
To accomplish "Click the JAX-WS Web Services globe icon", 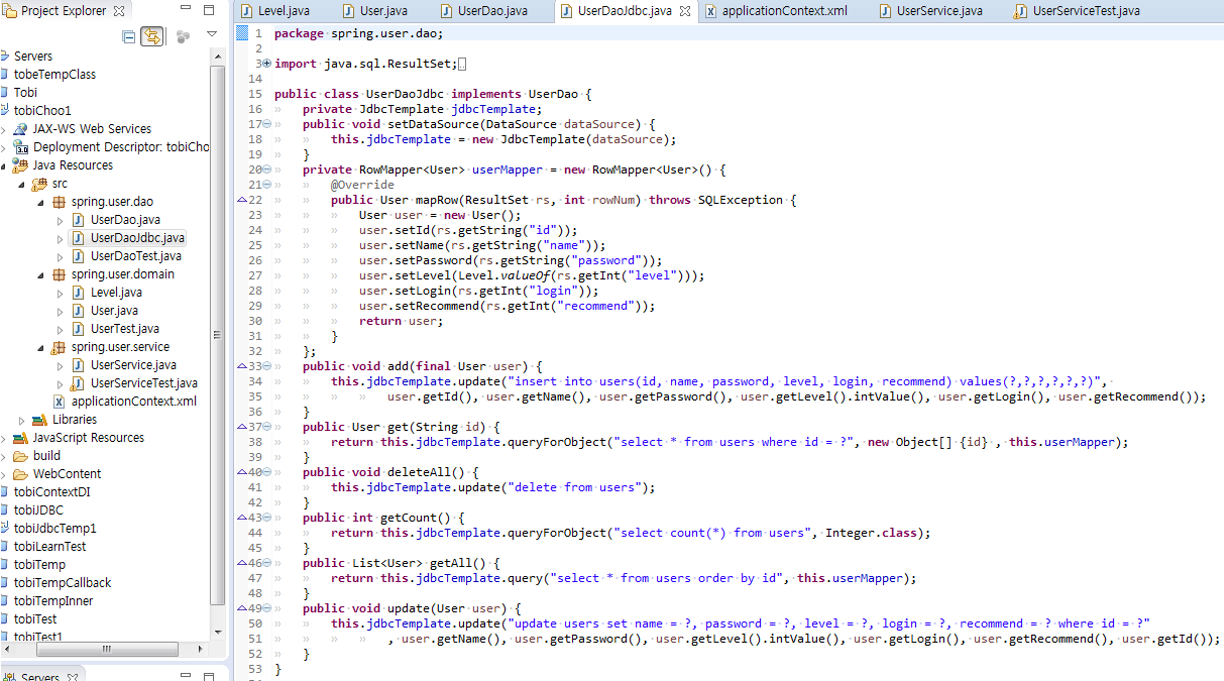I will (21, 129).
